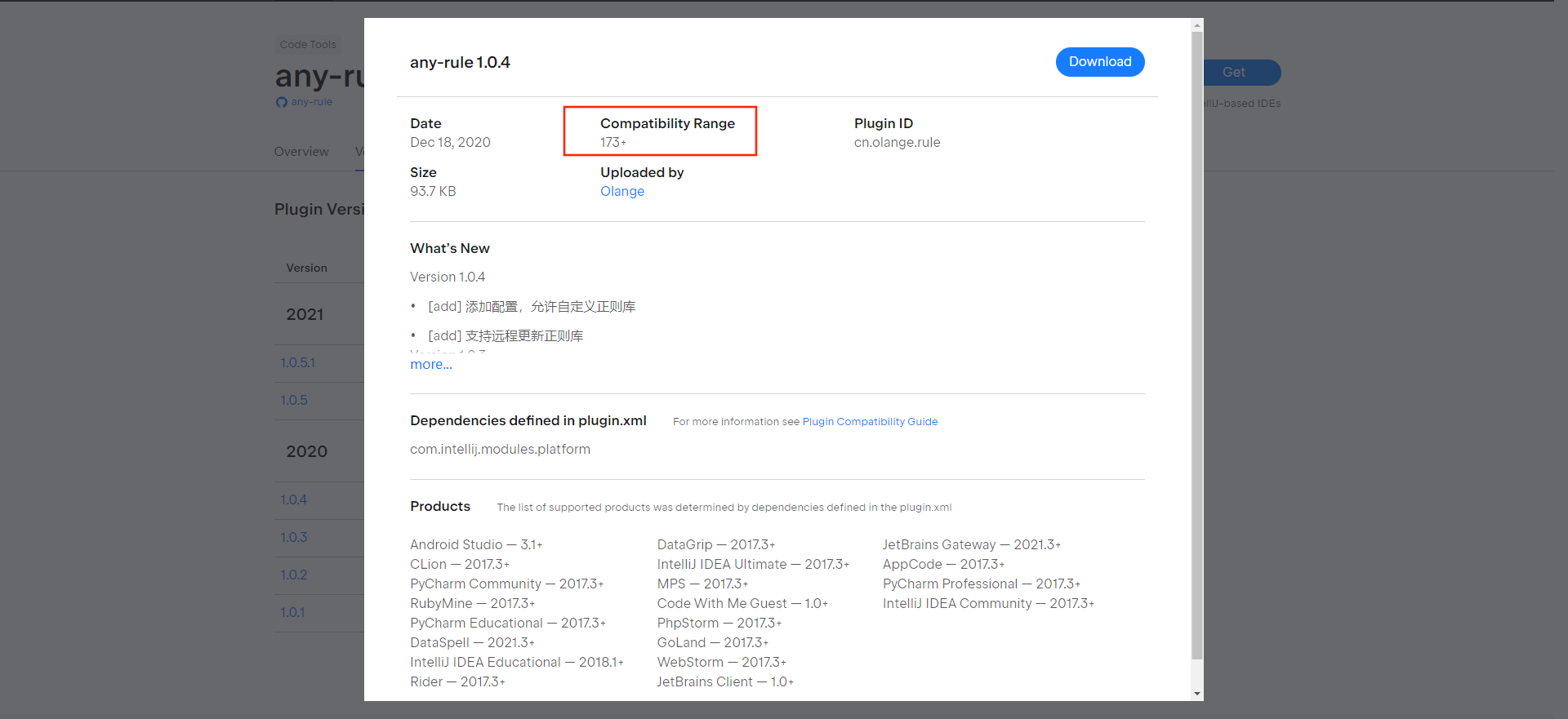Open Rider — 2017.3+ product link
Screen dimensions: 1568x719
point(458,681)
